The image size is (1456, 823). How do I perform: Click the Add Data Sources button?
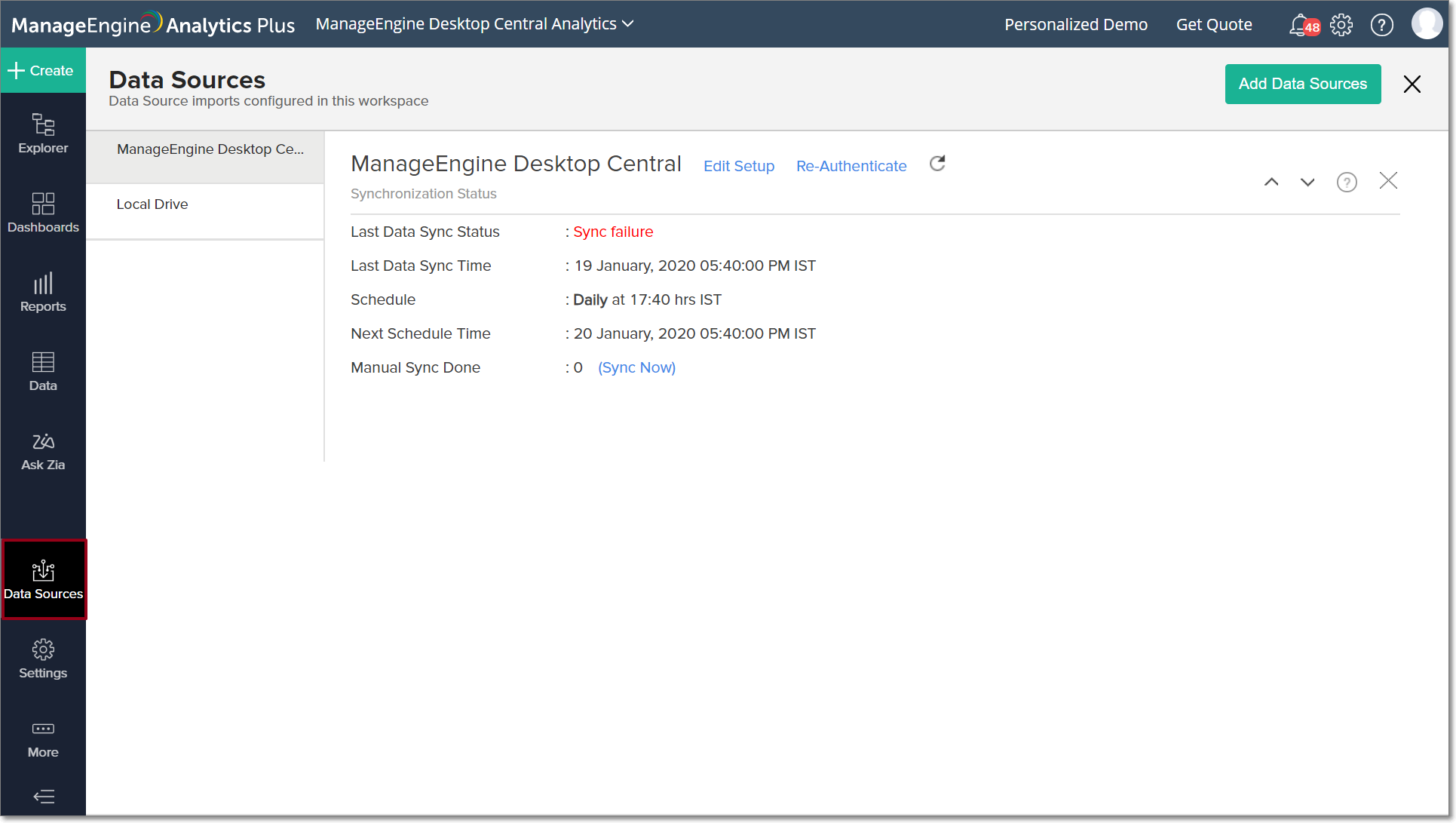click(x=1302, y=84)
